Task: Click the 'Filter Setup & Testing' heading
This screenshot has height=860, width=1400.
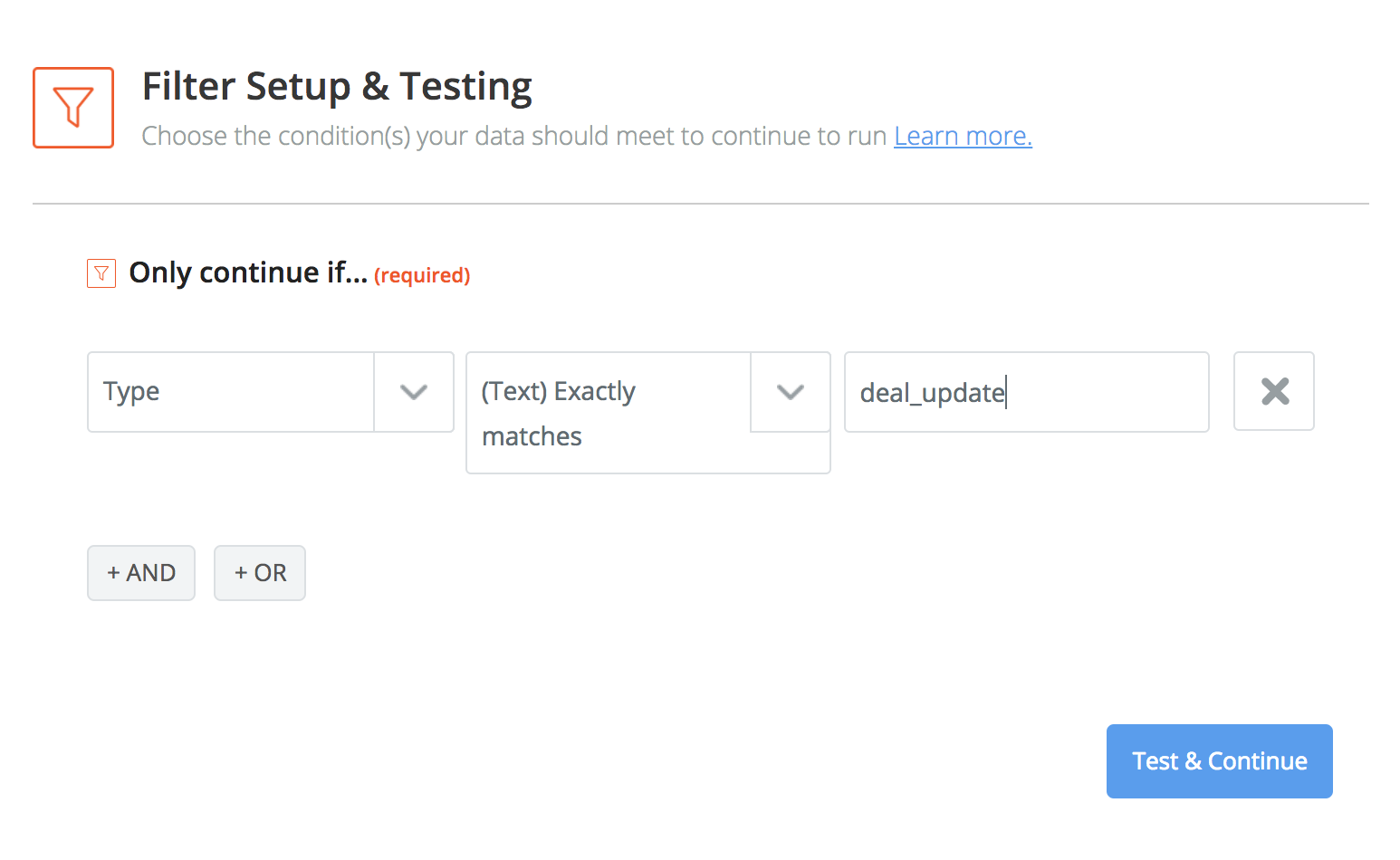Action: pyautogui.click(x=337, y=87)
